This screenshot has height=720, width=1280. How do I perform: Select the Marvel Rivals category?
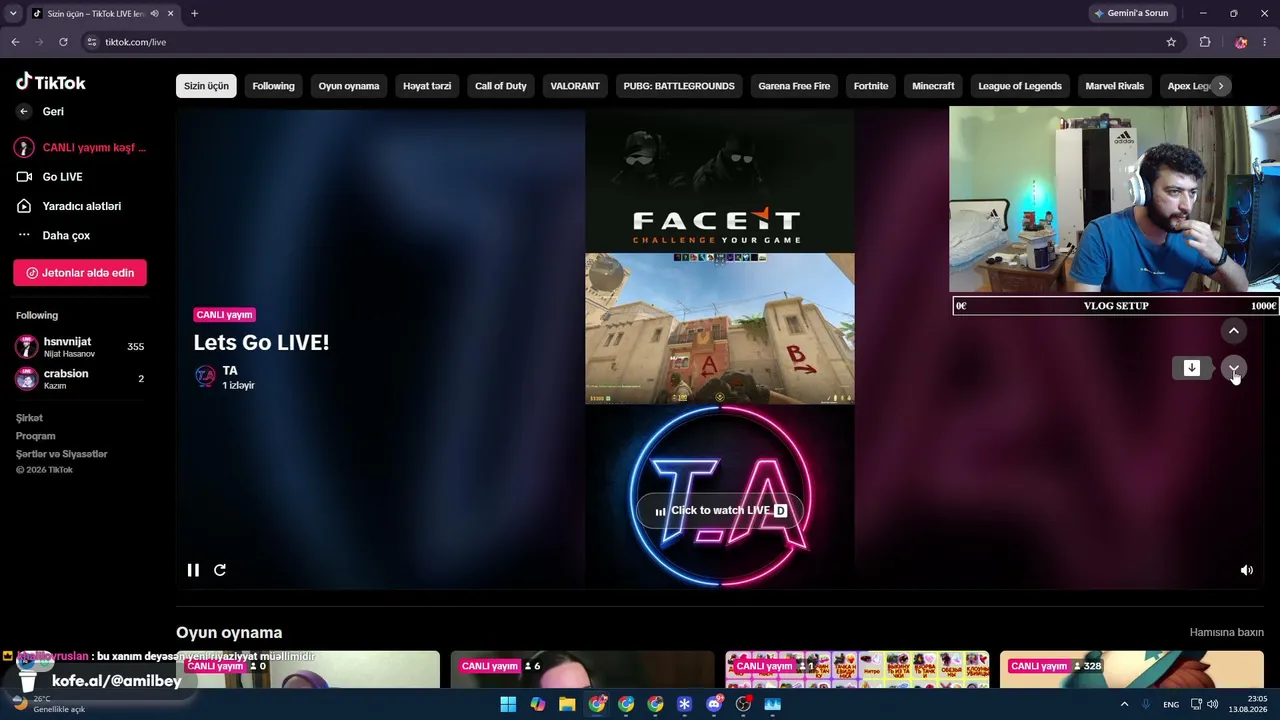coord(1115,86)
